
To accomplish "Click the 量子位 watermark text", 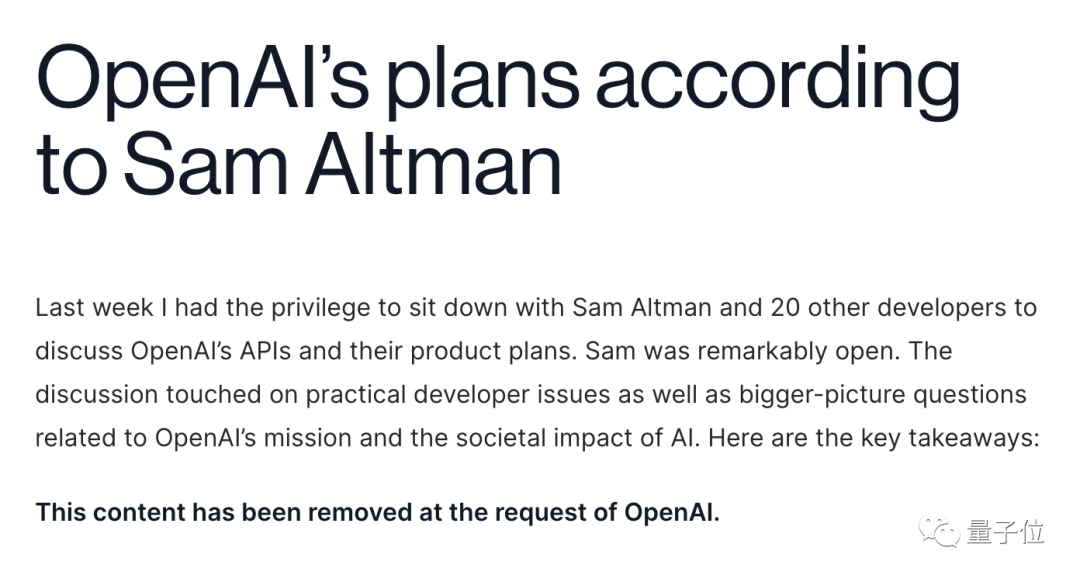I will 1005,533.
